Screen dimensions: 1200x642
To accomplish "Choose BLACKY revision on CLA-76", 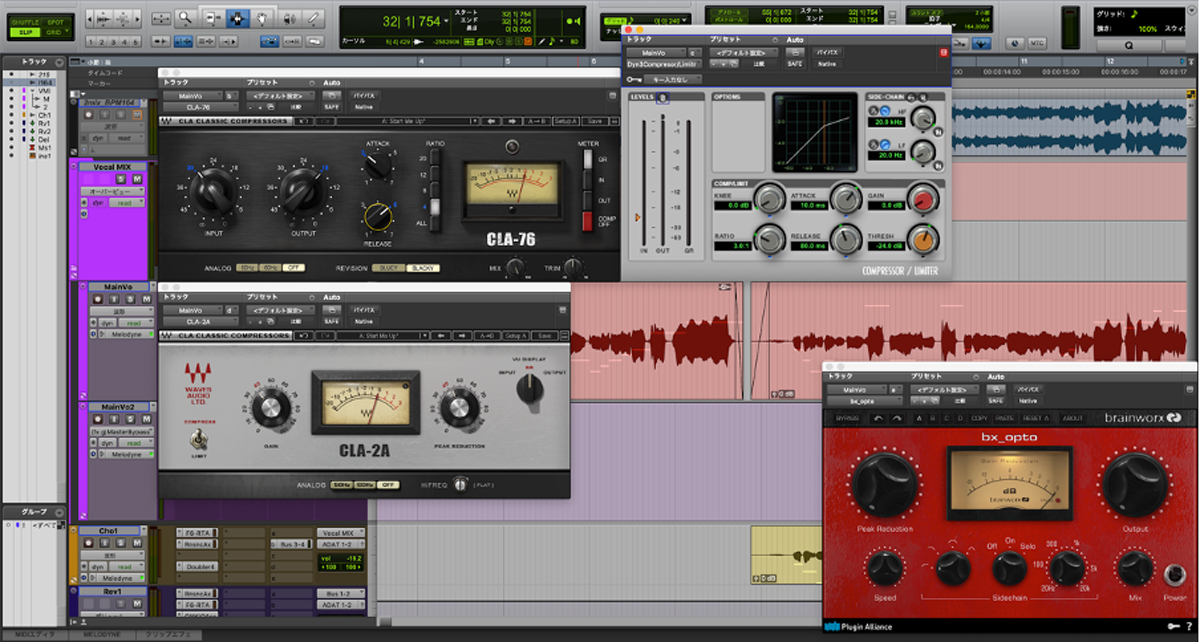I will [x=424, y=268].
